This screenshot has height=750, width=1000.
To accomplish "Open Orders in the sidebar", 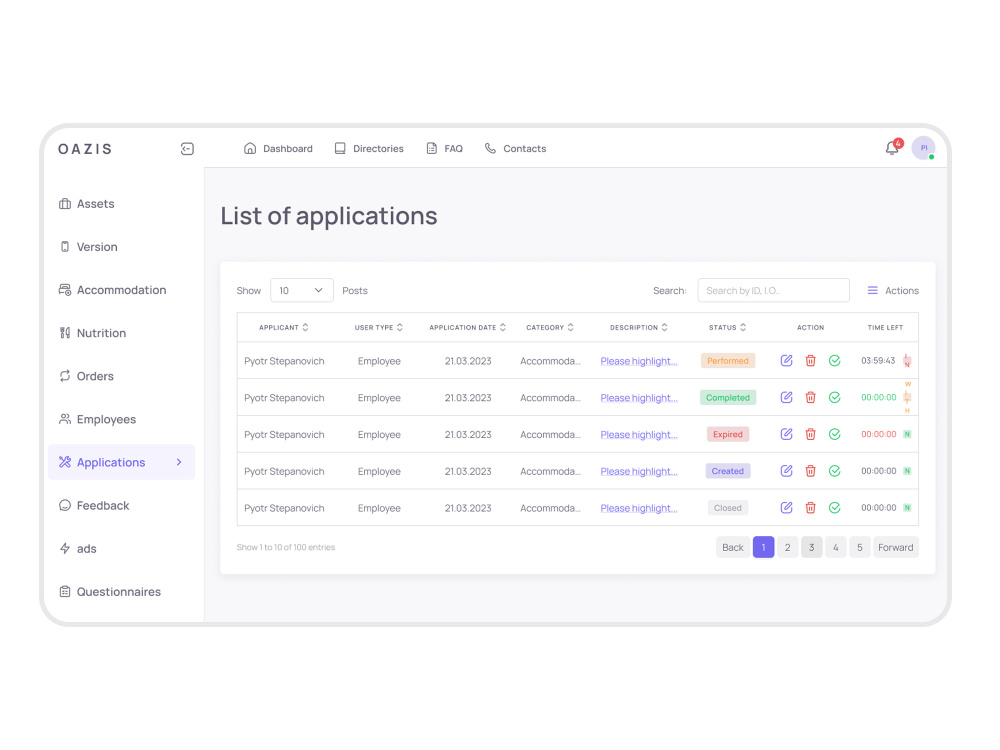I will click(86, 376).
